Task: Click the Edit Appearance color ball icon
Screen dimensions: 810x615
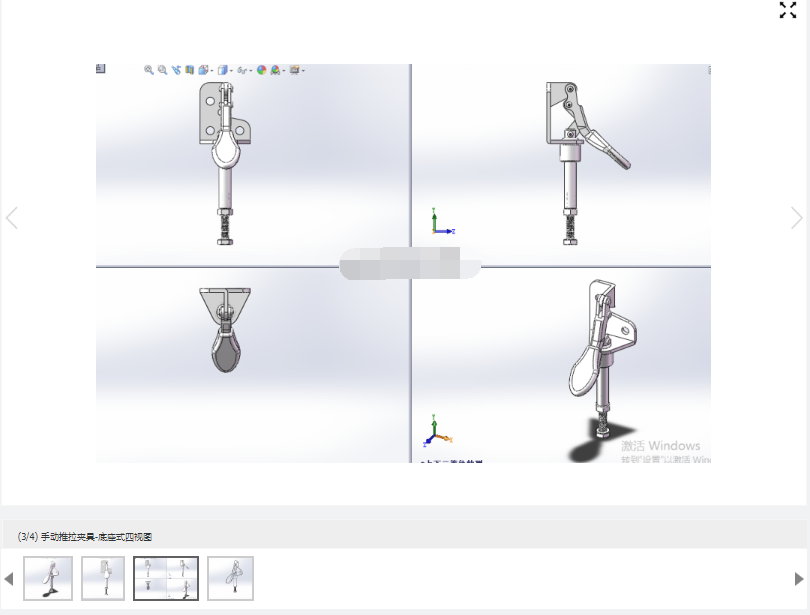Action: click(x=261, y=70)
